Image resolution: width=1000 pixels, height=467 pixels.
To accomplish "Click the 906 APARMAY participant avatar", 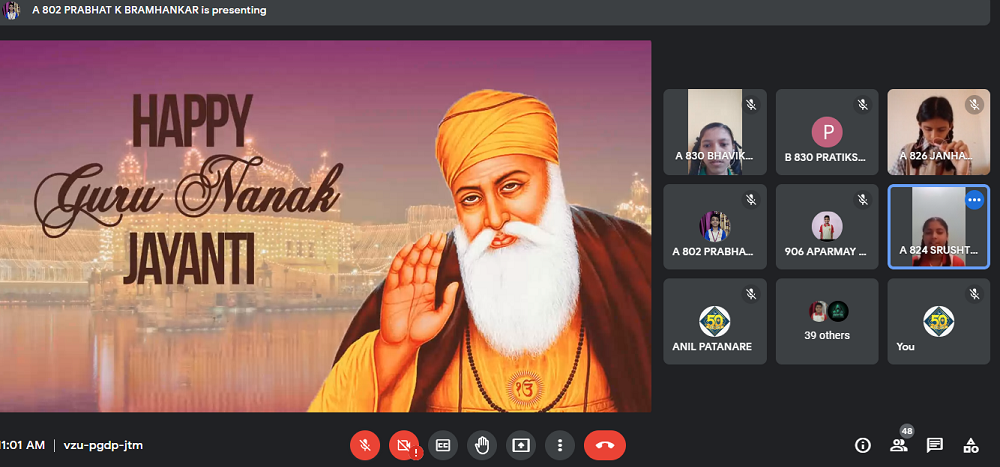I will [x=827, y=225].
